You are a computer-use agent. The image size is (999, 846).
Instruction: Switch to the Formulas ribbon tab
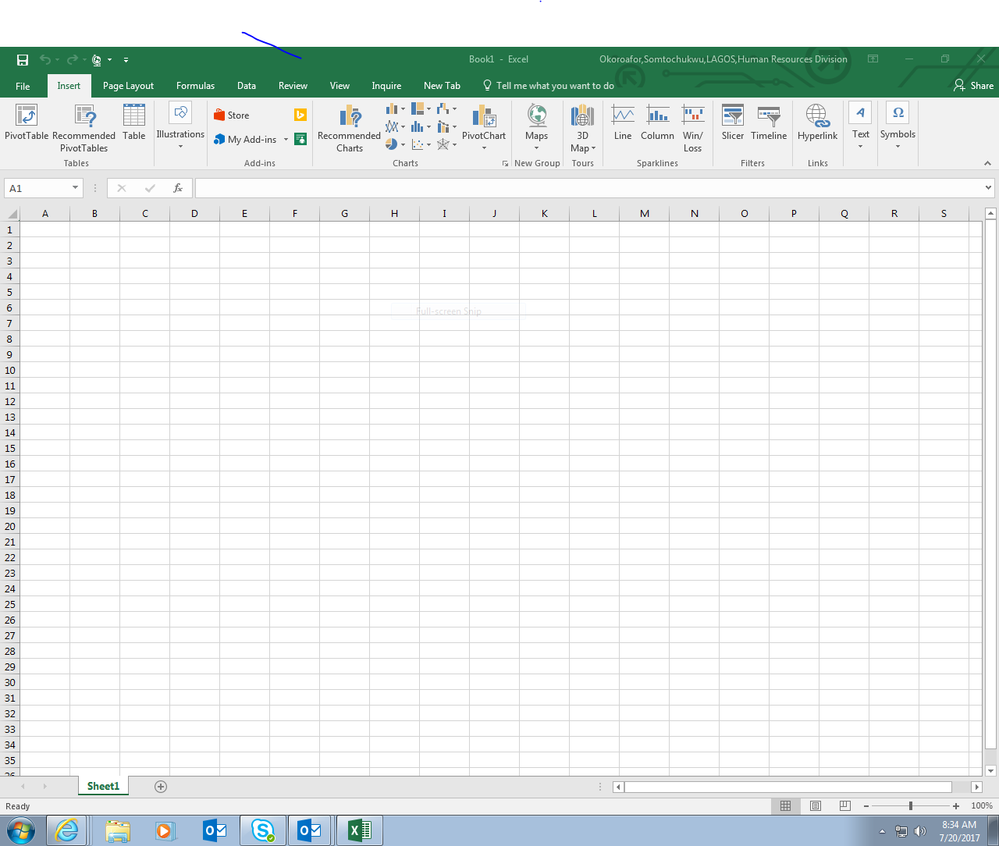(195, 85)
